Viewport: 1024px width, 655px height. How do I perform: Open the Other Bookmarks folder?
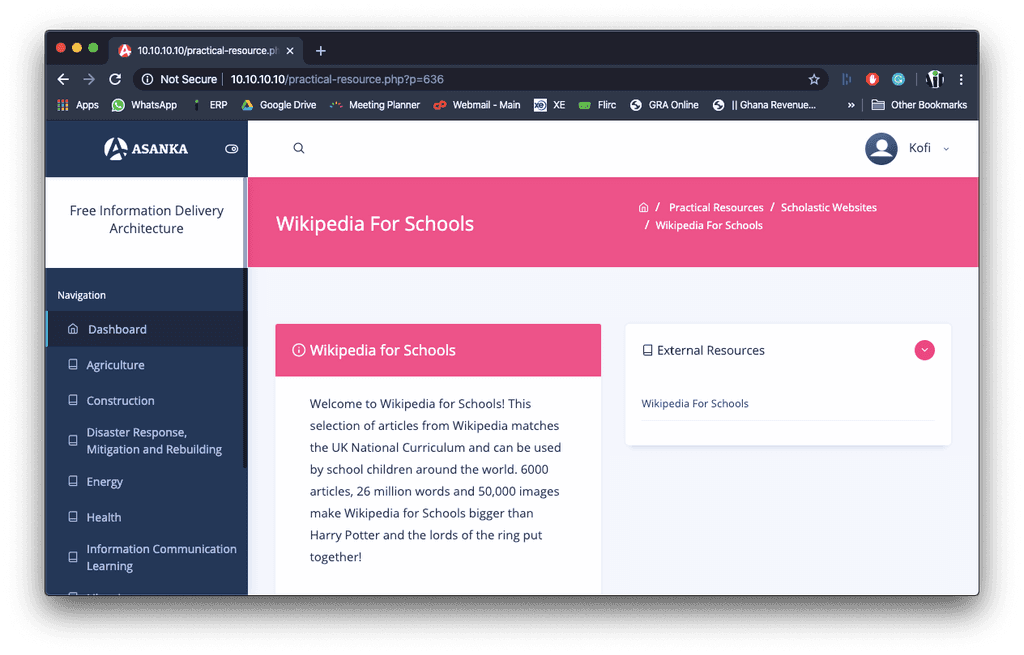click(920, 105)
